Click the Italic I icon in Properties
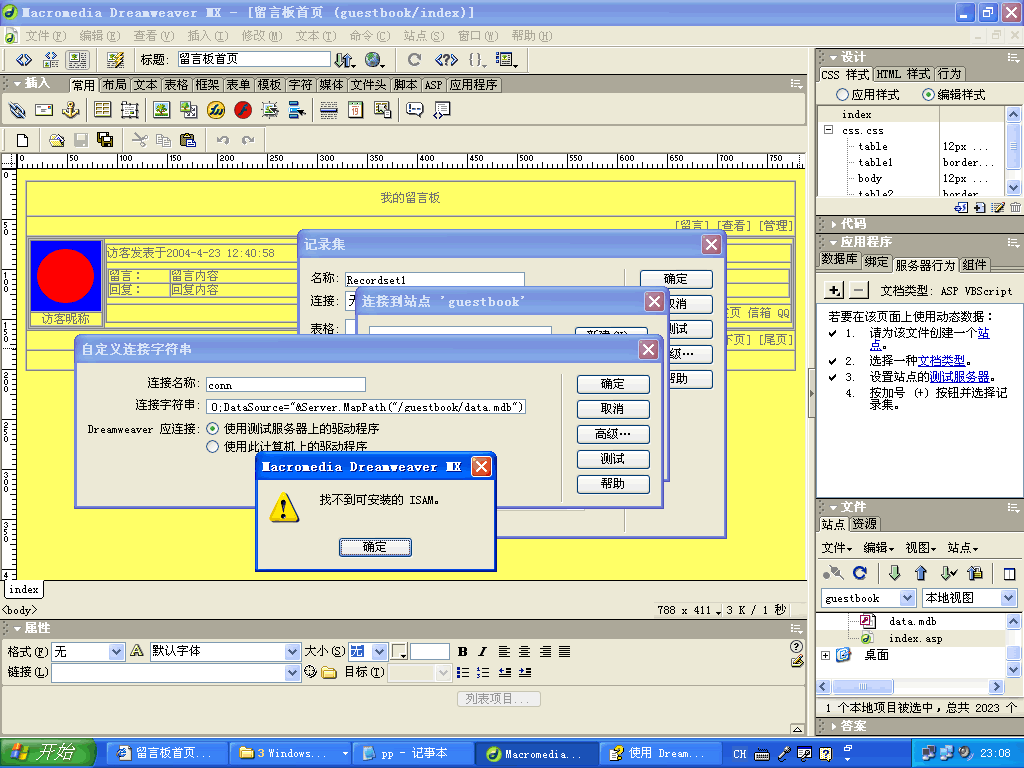Image resolution: width=1024 pixels, height=768 pixels. 483,651
